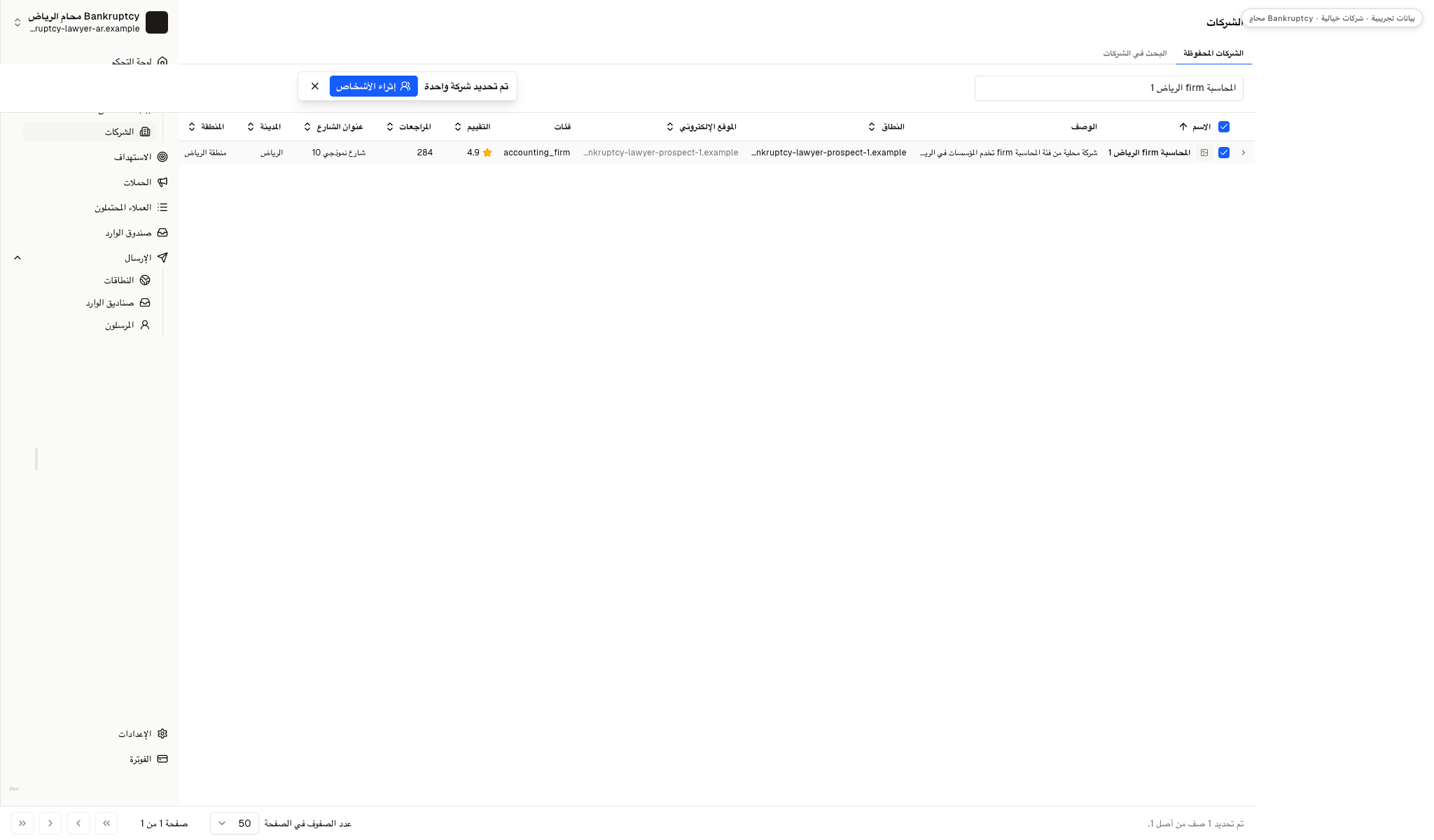Go to the previous page

[x=78, y=823]
